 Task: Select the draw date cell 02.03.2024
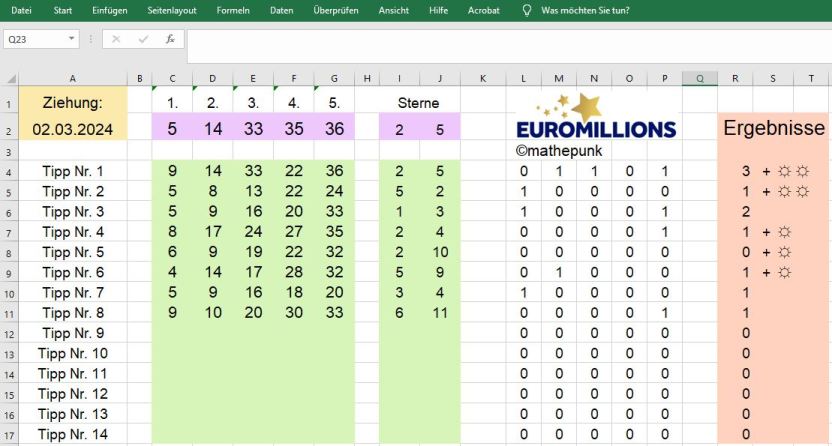pos(73,129)
